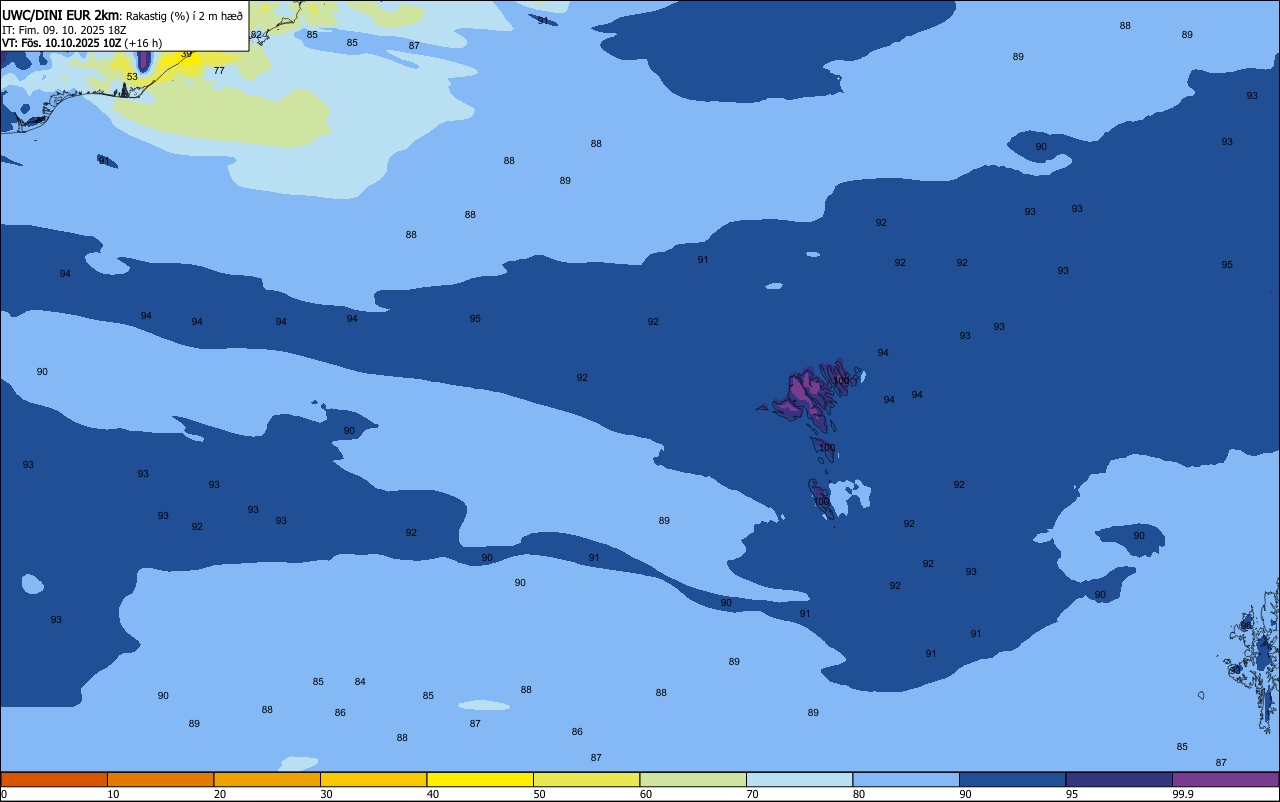Click the amber 20–30 legend swatch
Screen dimensions: 1280x802
[267, 779]
